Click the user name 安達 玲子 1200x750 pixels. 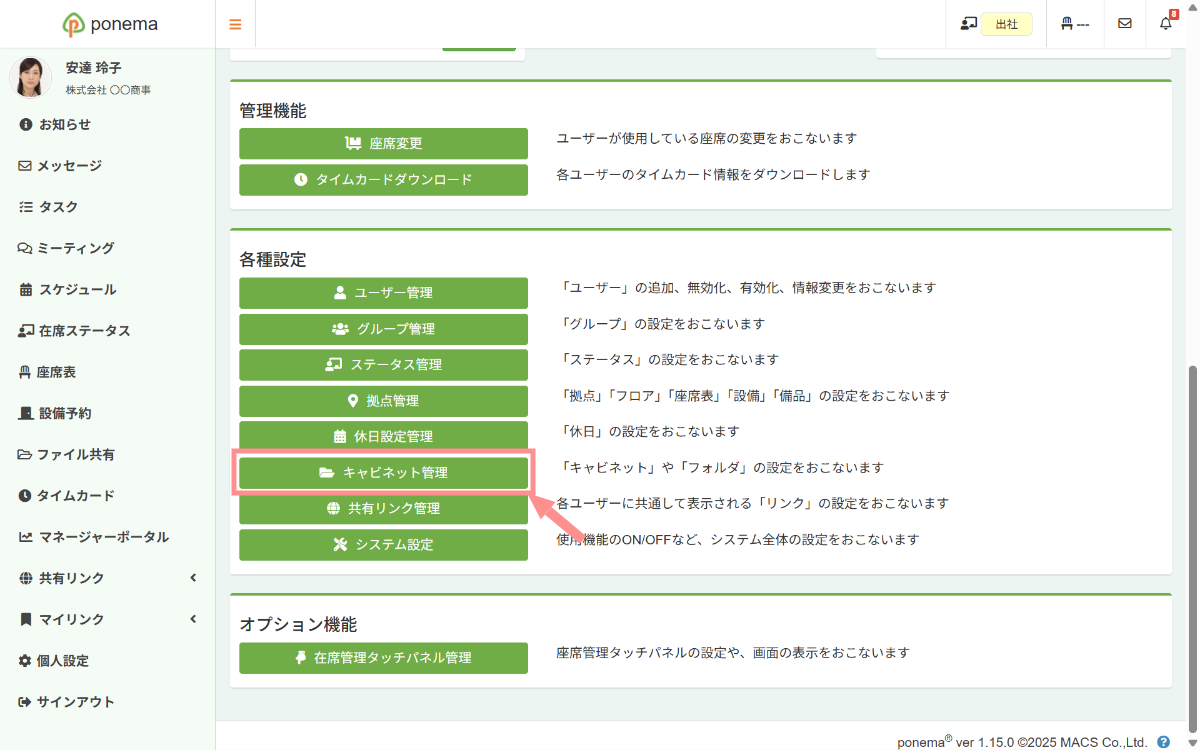[x=93, y=68]
